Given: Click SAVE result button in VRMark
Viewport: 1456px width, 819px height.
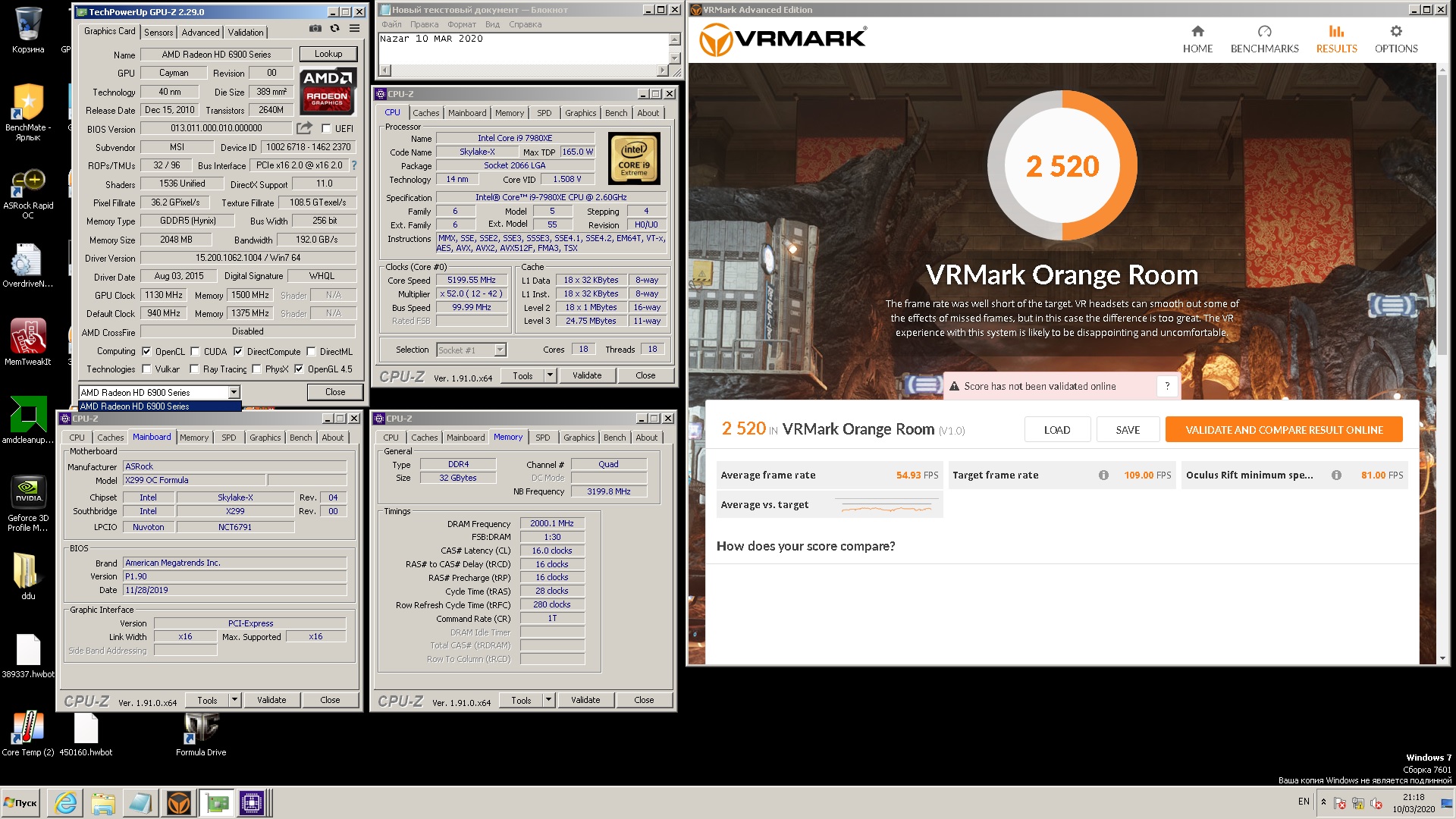Looking at the screenshot, I should point(1128,430).
